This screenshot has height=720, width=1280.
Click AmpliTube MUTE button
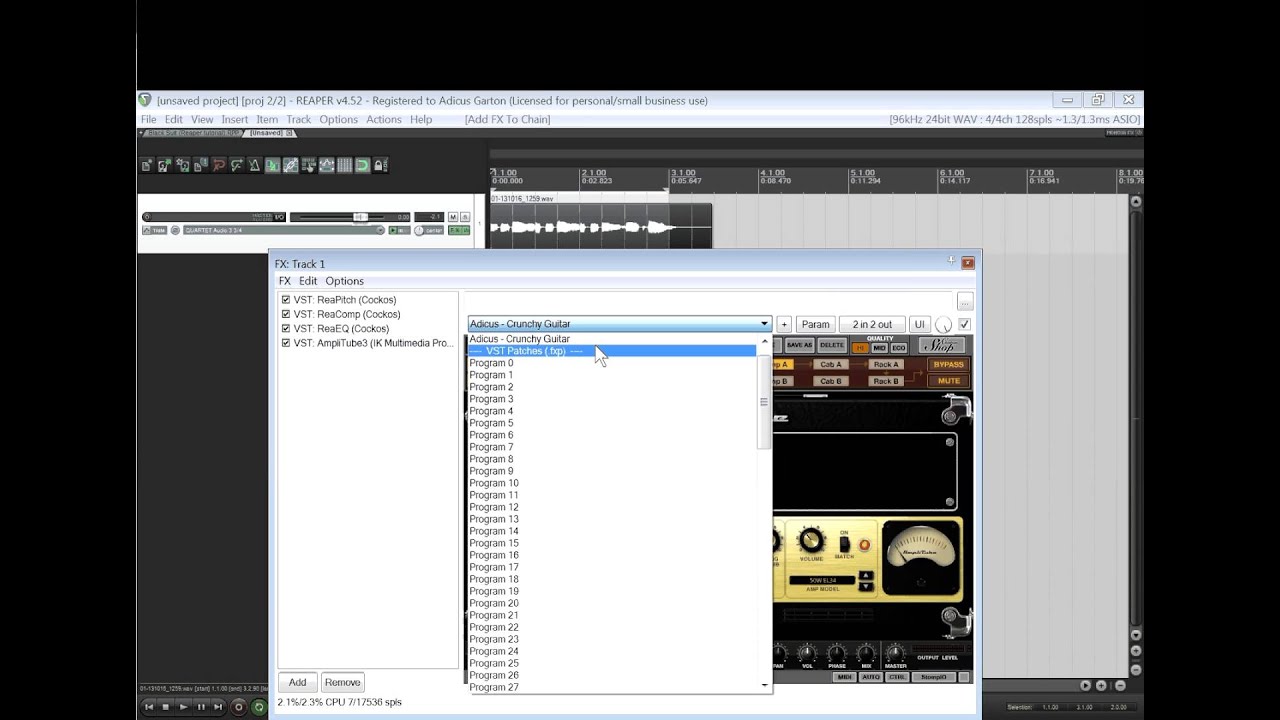pyautogui.click(x=949, y=381)
